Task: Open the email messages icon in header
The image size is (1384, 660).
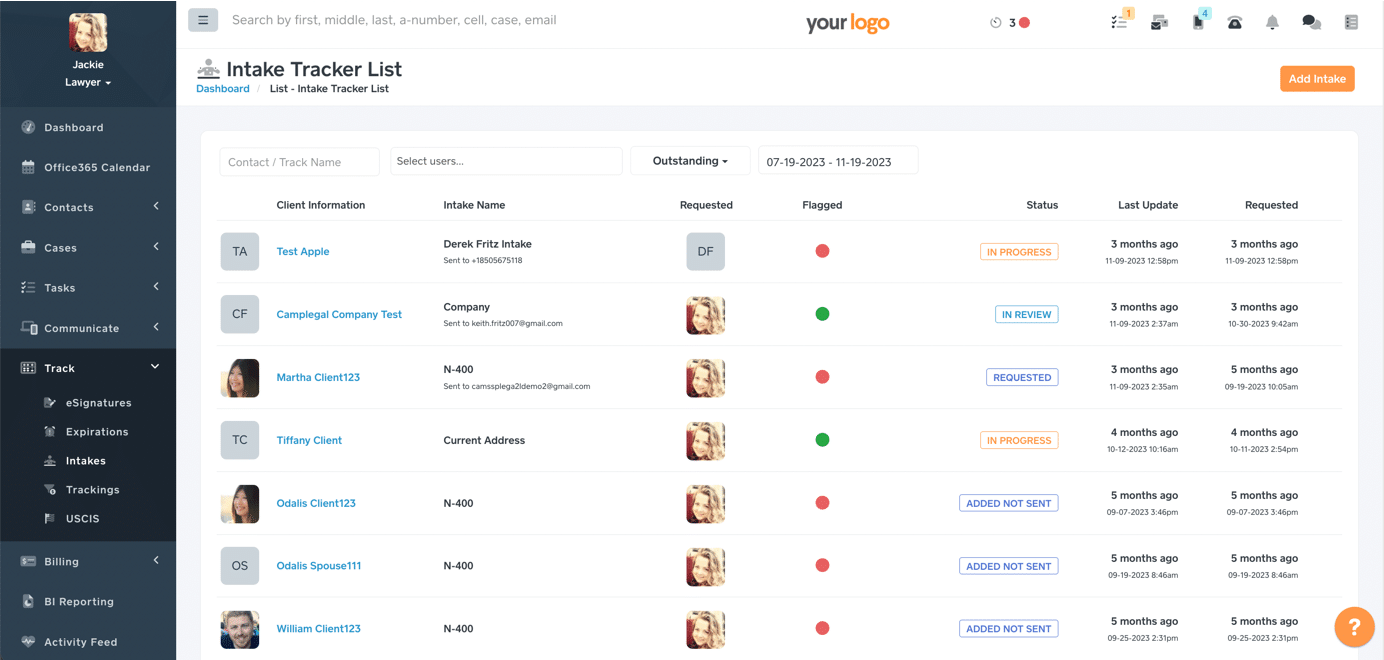Action: (1159, 22)
